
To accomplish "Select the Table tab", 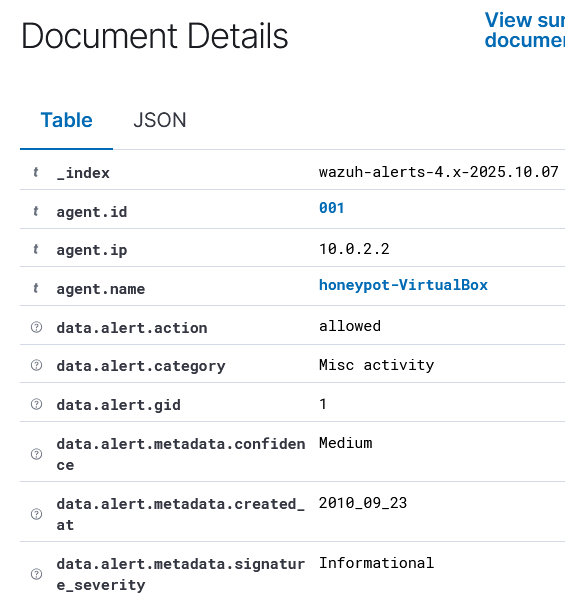I will (66, 120).
